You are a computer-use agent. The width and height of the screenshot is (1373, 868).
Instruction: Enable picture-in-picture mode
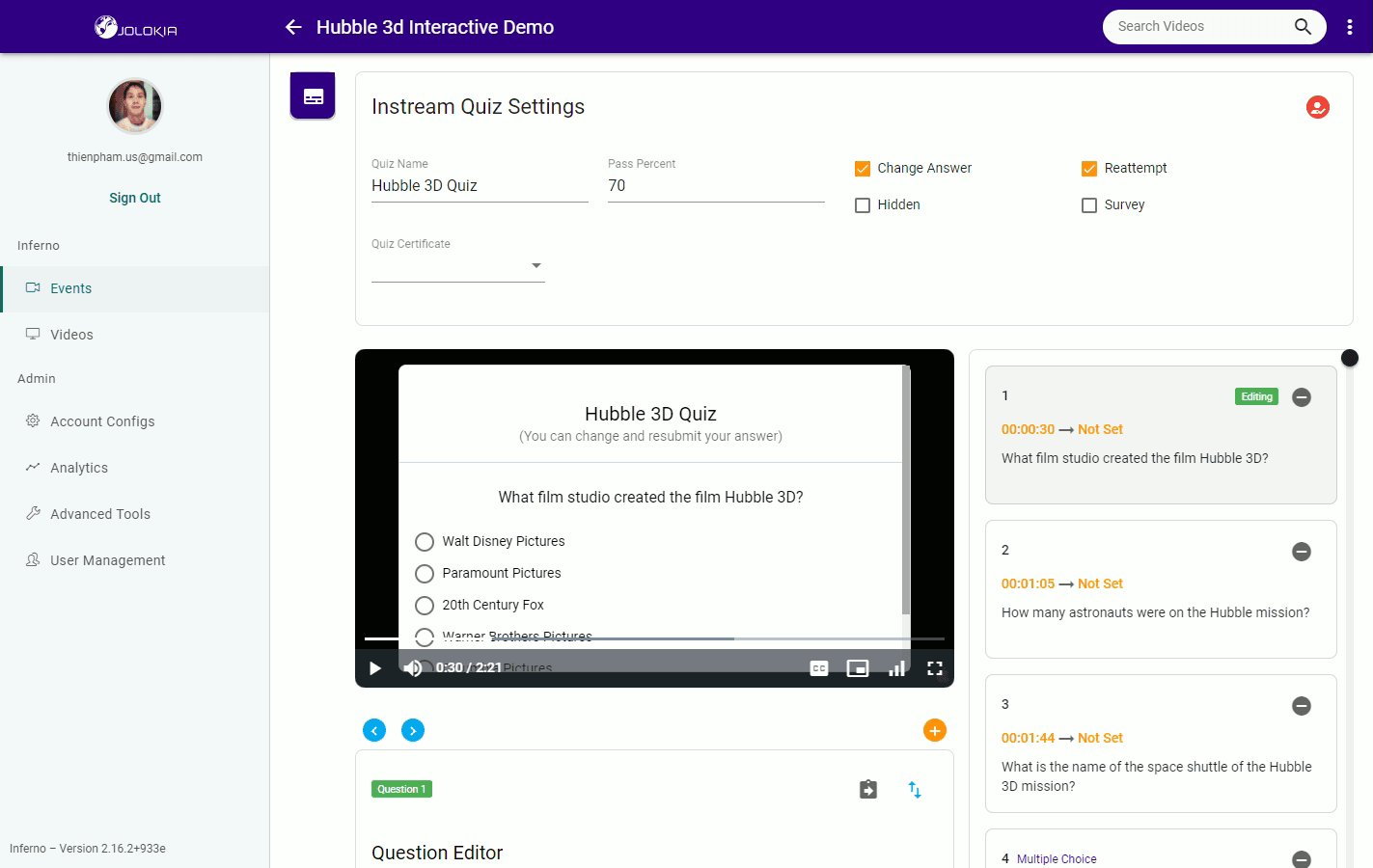(858, 668)
